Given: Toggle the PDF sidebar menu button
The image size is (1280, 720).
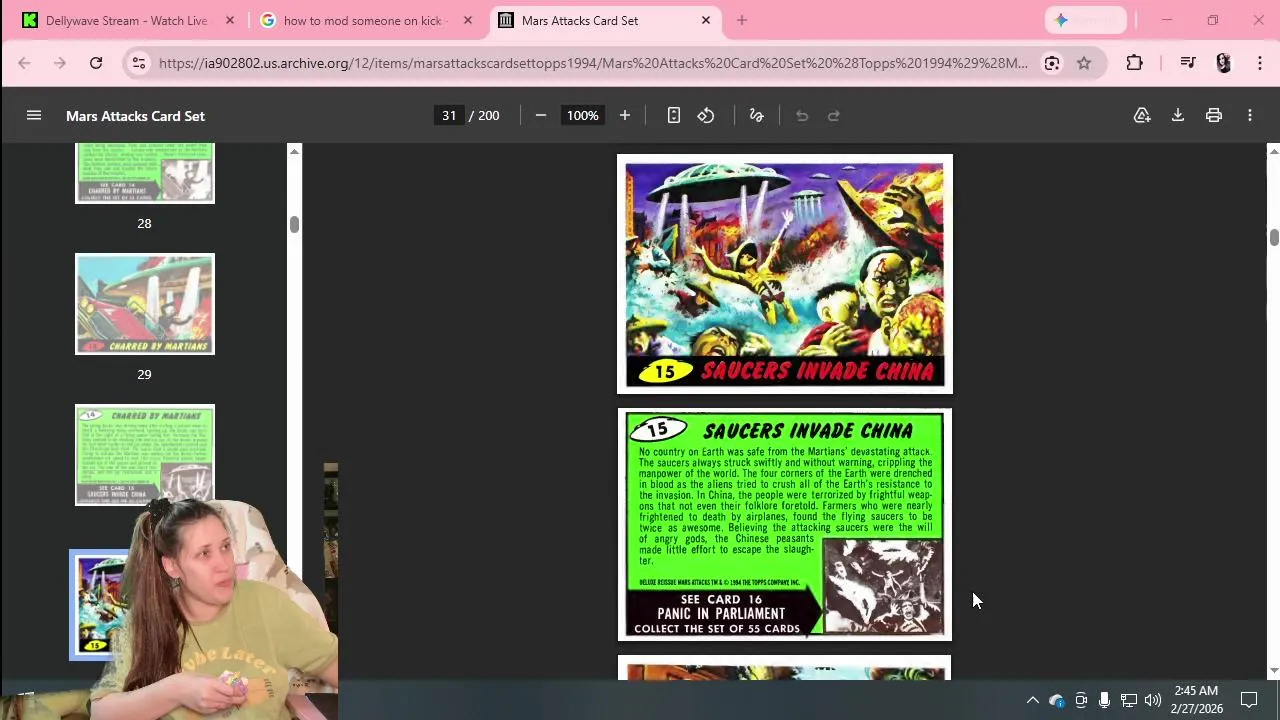Looking at the screenshot, I should click(34, 116).
